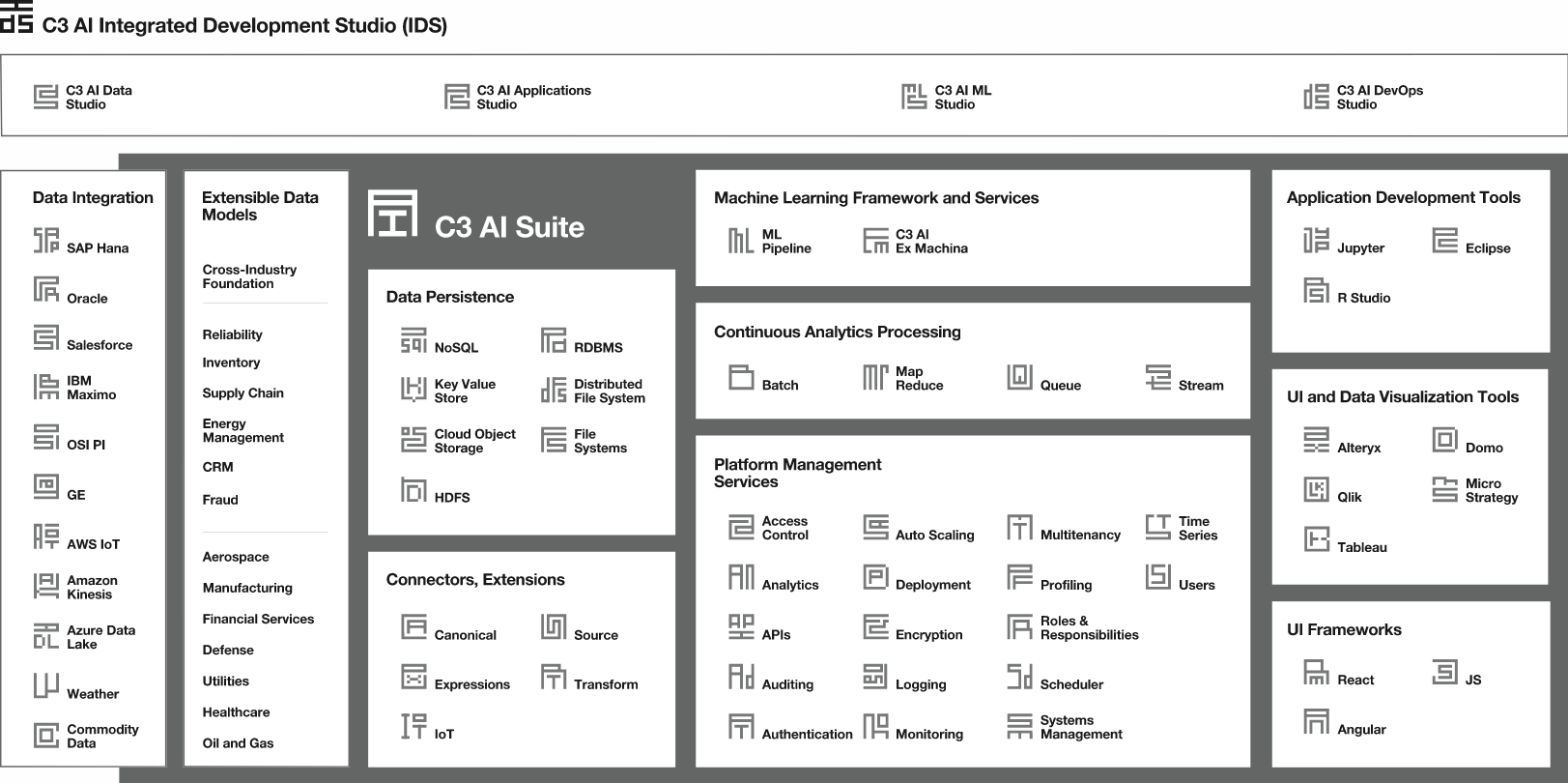Select the React framework icon
This screenshot has height=783, width=1568.
pyautogui.click(x=1316, y=672)
